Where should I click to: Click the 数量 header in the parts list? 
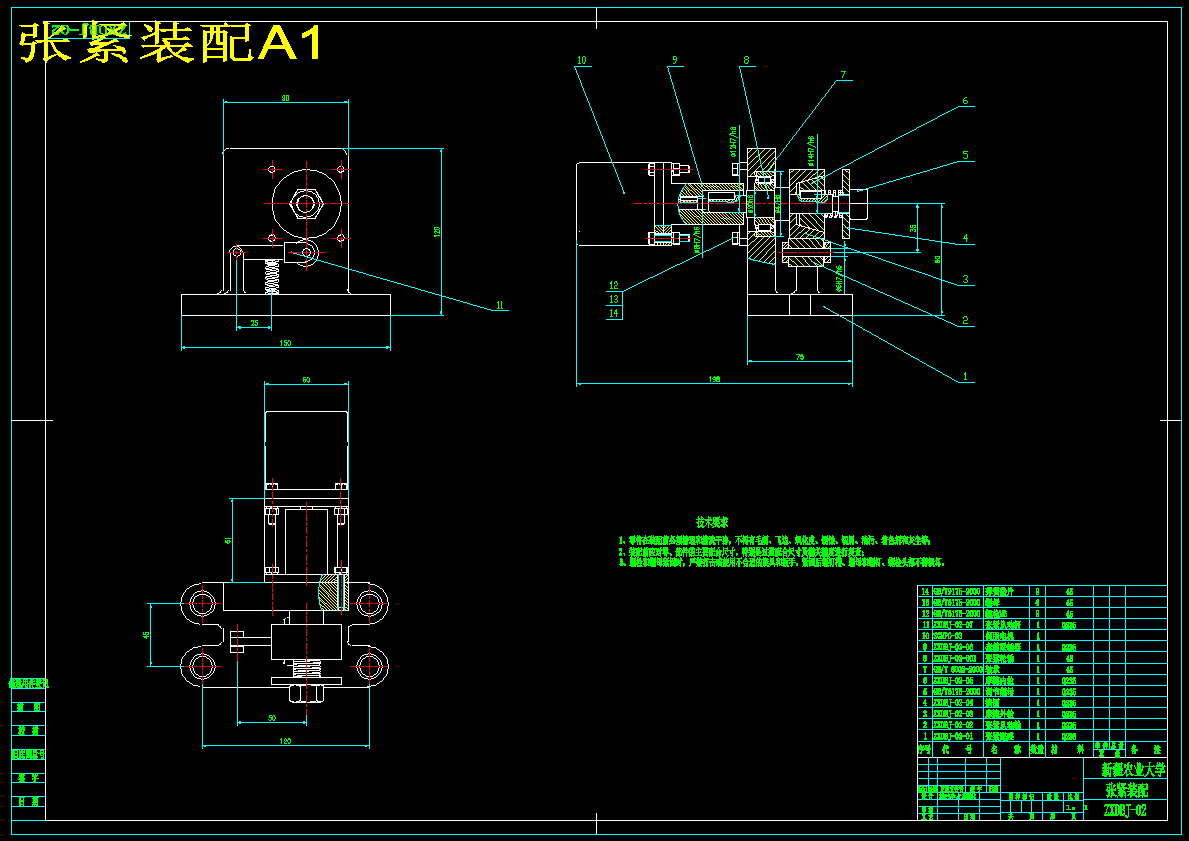pos(1037,749)
